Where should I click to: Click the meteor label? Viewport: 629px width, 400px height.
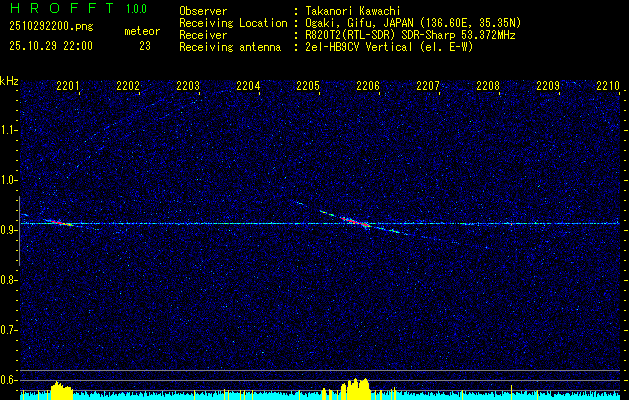pyautogui.click(x=141, y=32)
